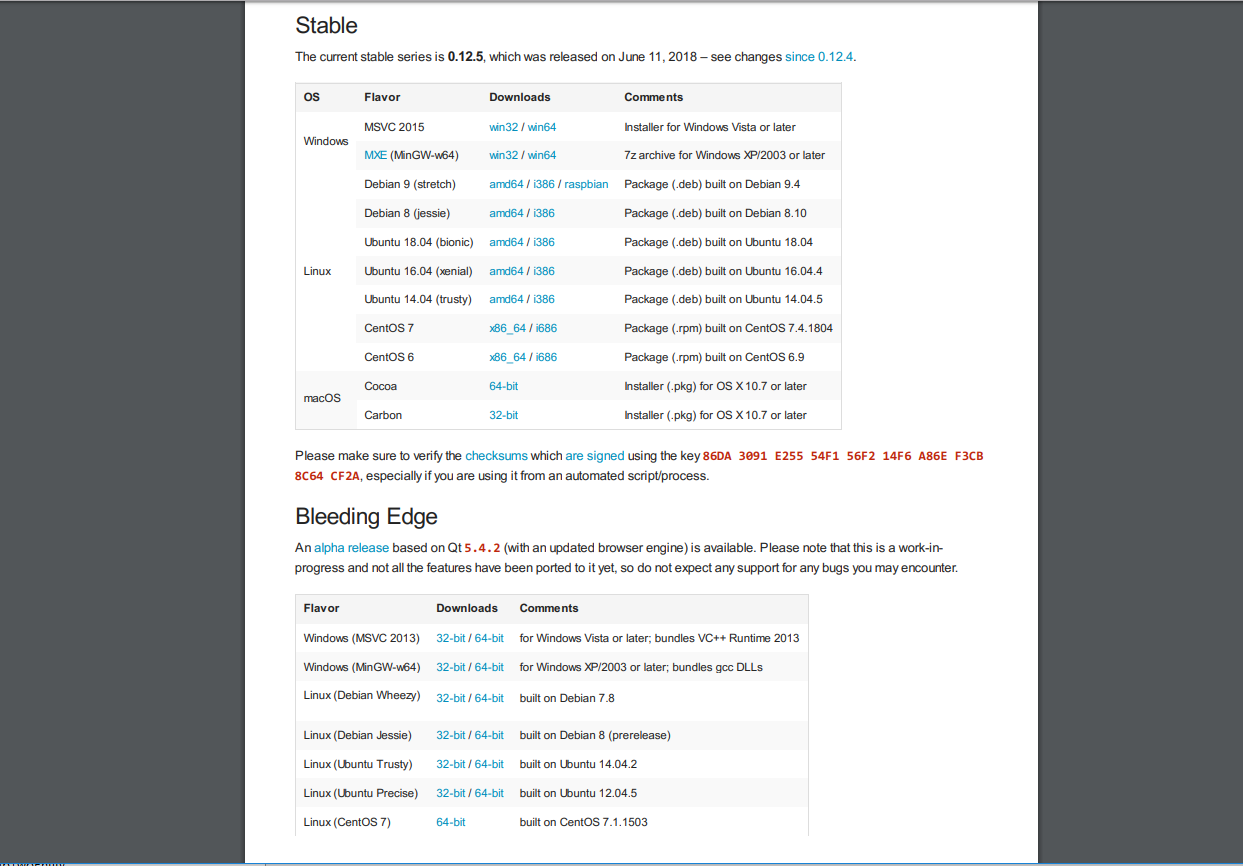
Task: Download CentOS 7 x86_64 rpm package
Action: coord(508,328)
